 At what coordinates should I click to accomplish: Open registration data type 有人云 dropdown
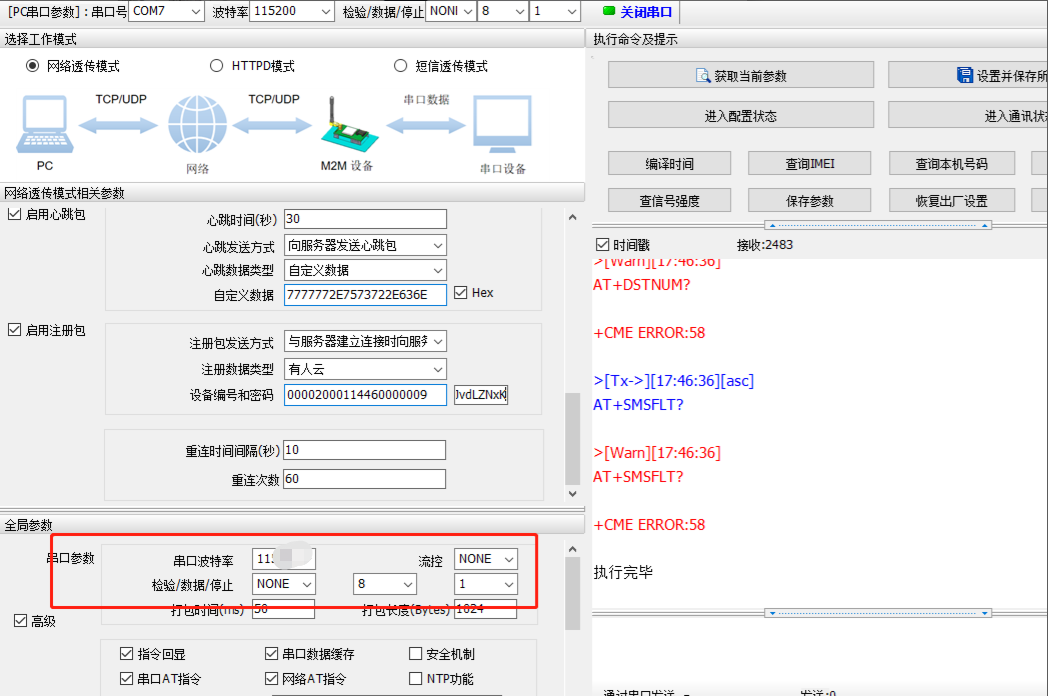[365, 369]
